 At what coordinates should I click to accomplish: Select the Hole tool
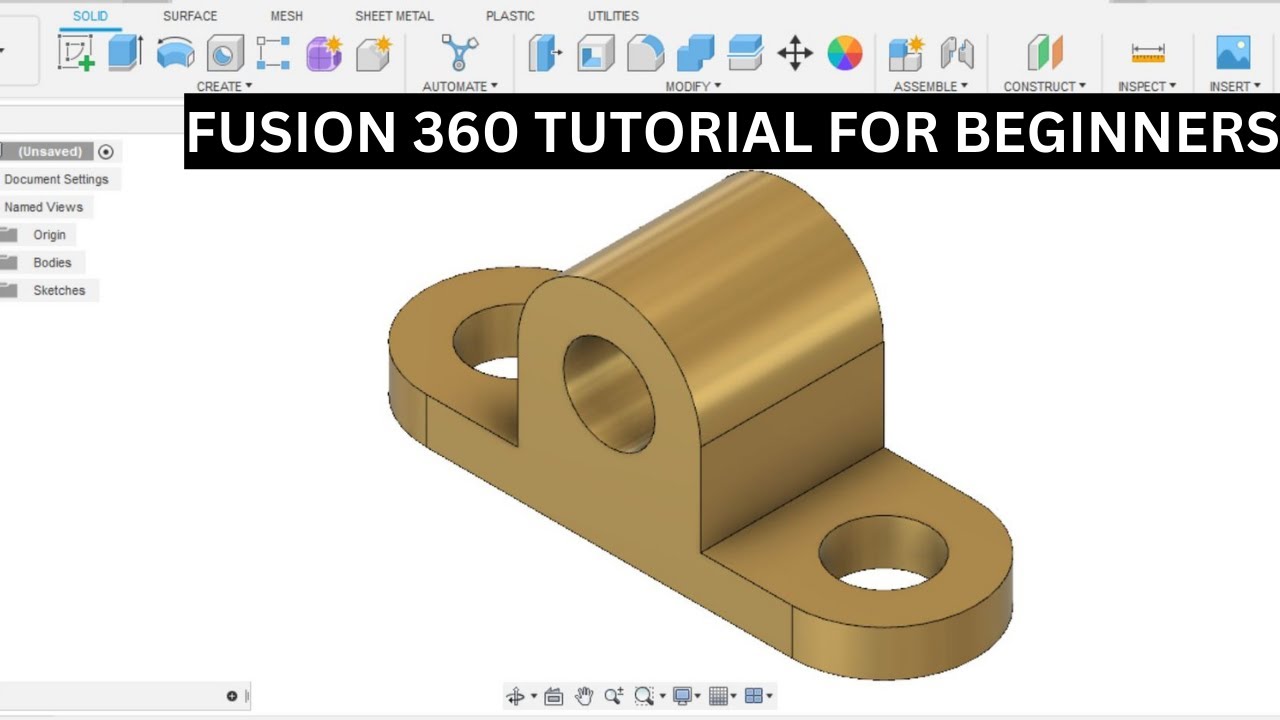tap(225, 53)
